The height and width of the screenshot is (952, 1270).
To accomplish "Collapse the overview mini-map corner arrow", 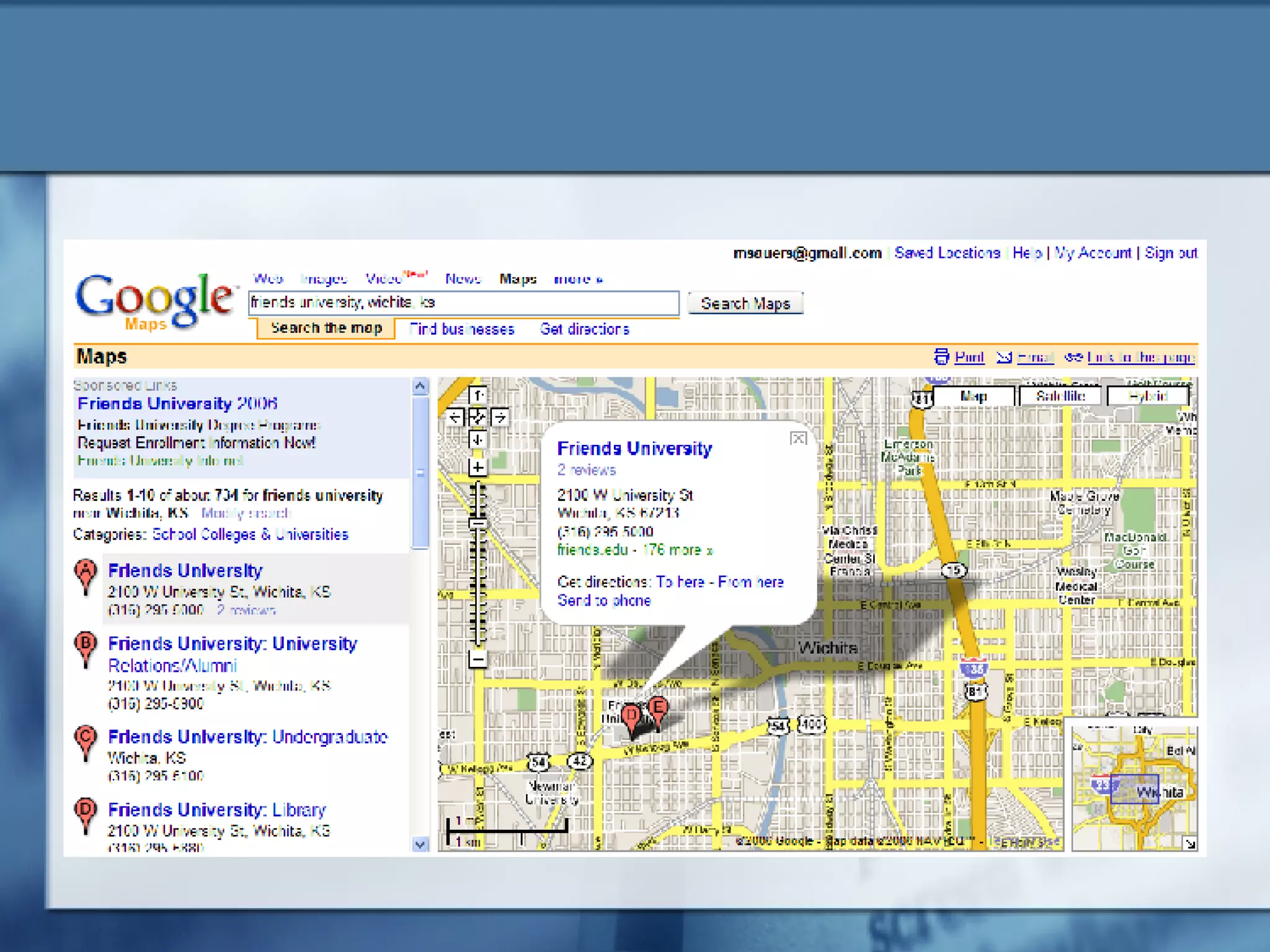I will click(1189, 844).
